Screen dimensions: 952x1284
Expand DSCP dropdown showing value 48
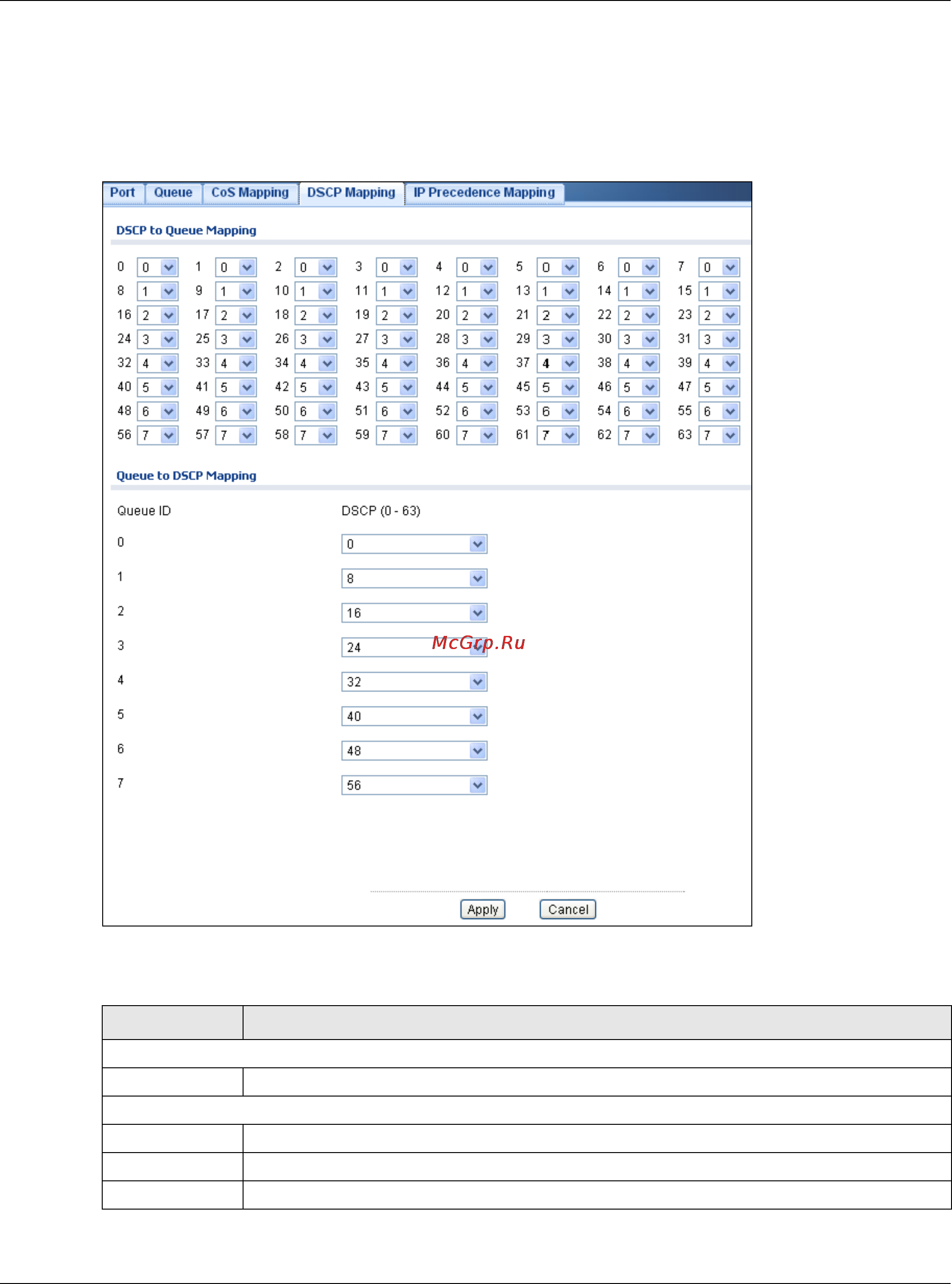(415, 751)
